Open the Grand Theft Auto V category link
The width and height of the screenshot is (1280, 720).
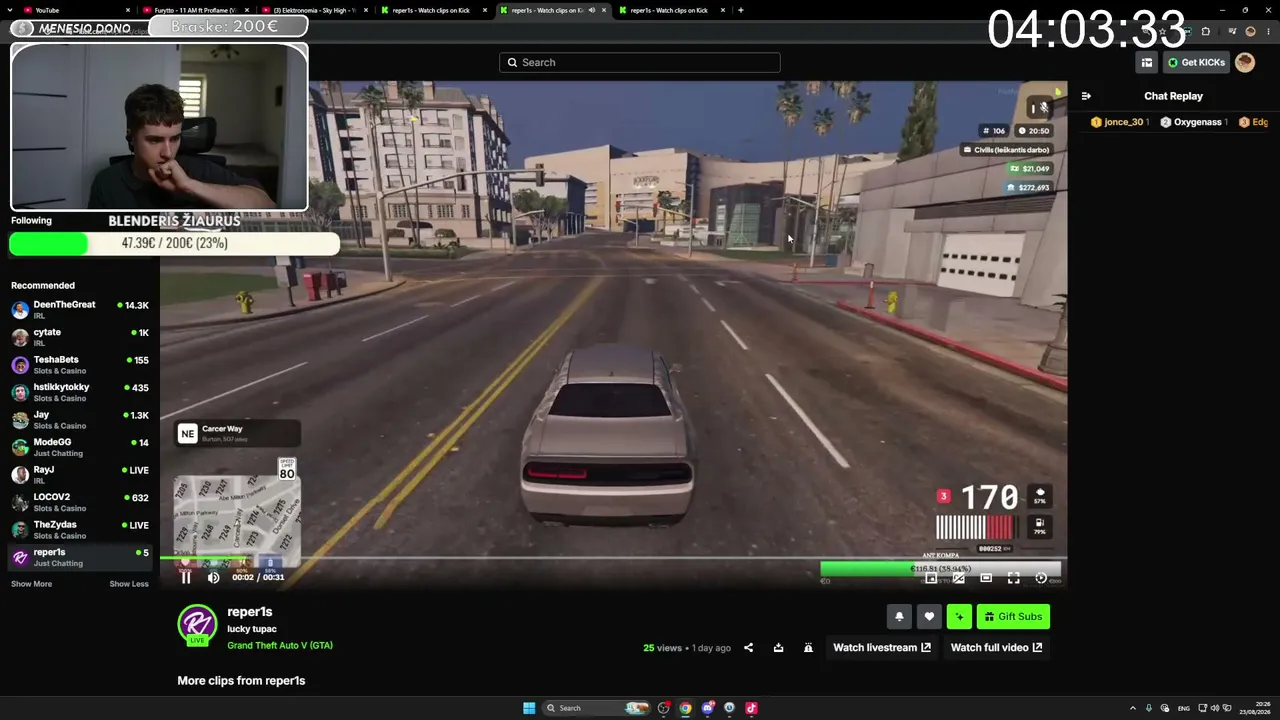pyautogui.click(x=280, y=646)
